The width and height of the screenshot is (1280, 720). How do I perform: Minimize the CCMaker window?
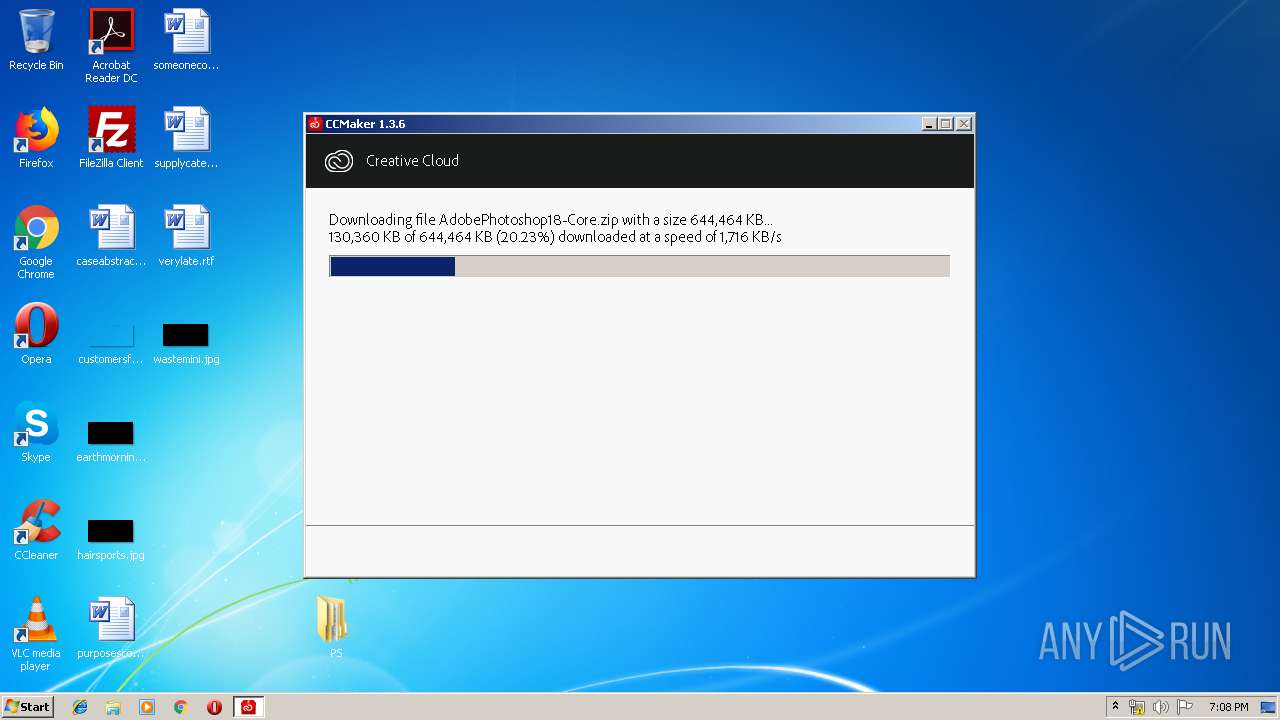point(929,124)
